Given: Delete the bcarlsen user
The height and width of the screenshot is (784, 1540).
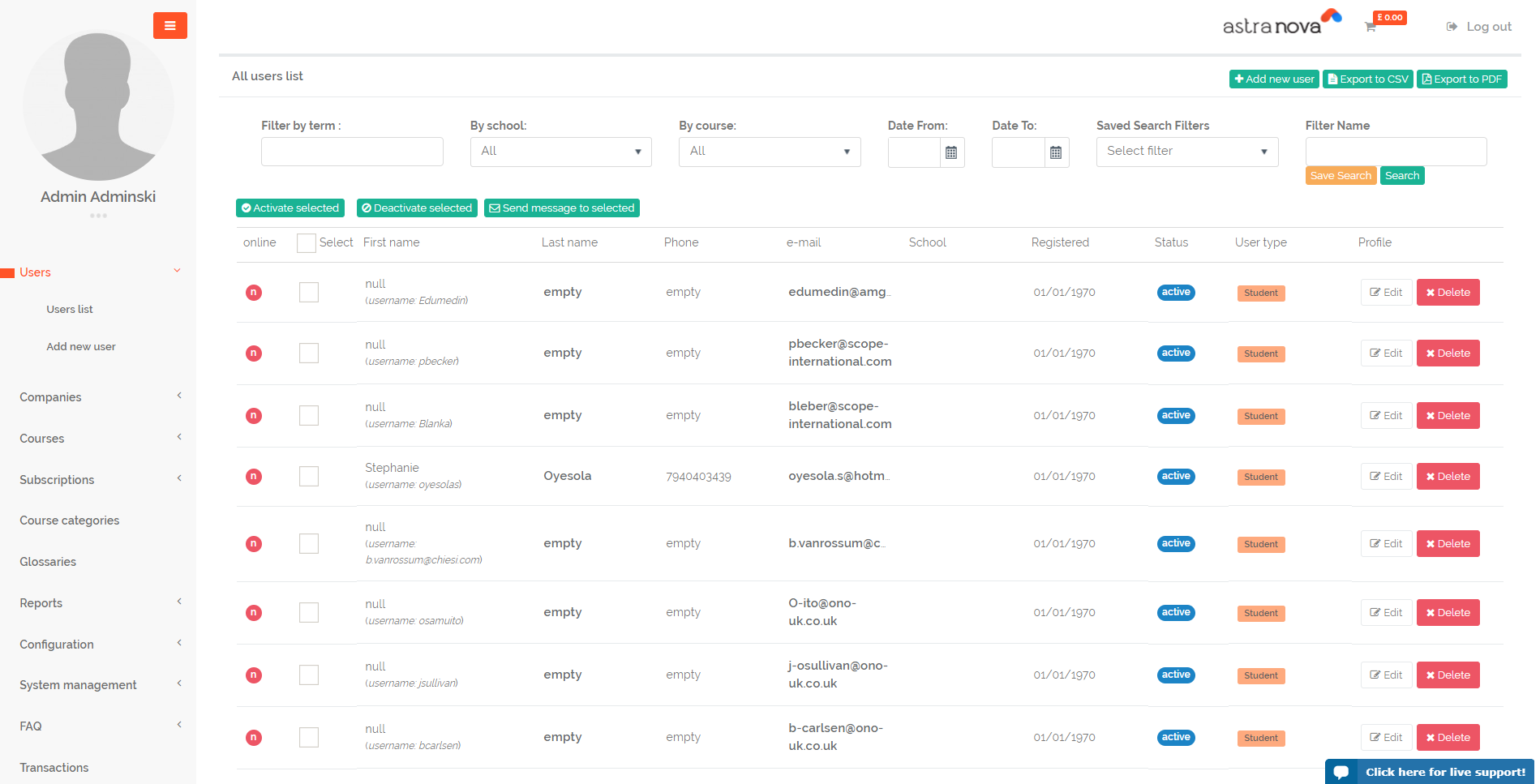Looking at the screenshot, I should coord(1448,738).
